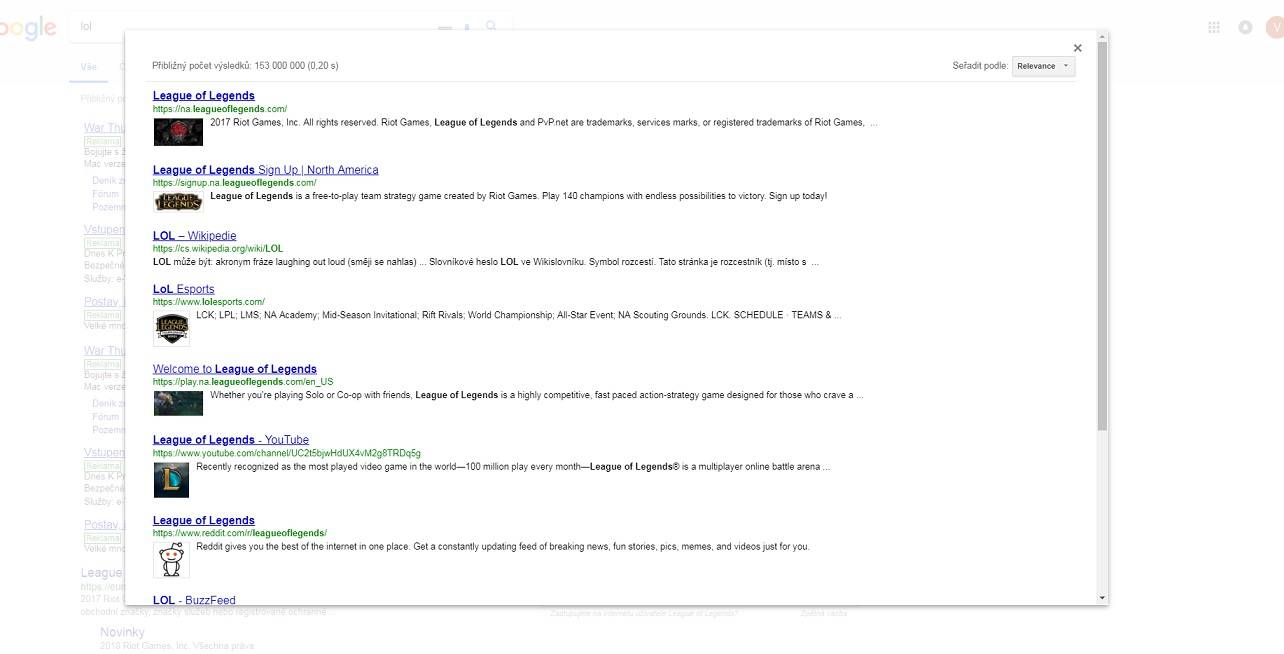1284x654 pixels.
Task: Click the Reddit alien mascot thumbnail
Action: 171,560
